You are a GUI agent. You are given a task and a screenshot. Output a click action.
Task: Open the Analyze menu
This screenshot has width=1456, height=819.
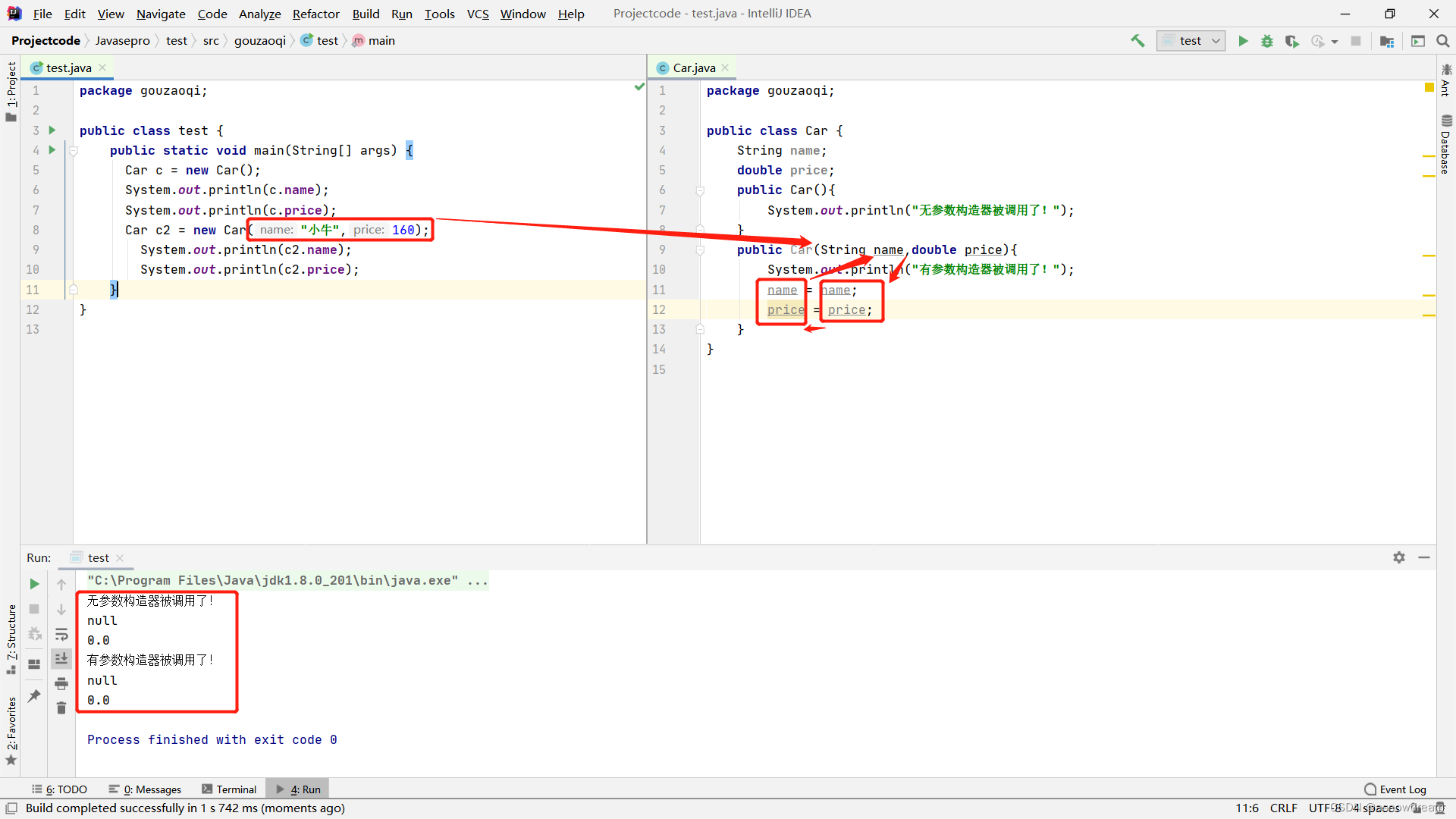pyautogui.click(x=259, y=14)
